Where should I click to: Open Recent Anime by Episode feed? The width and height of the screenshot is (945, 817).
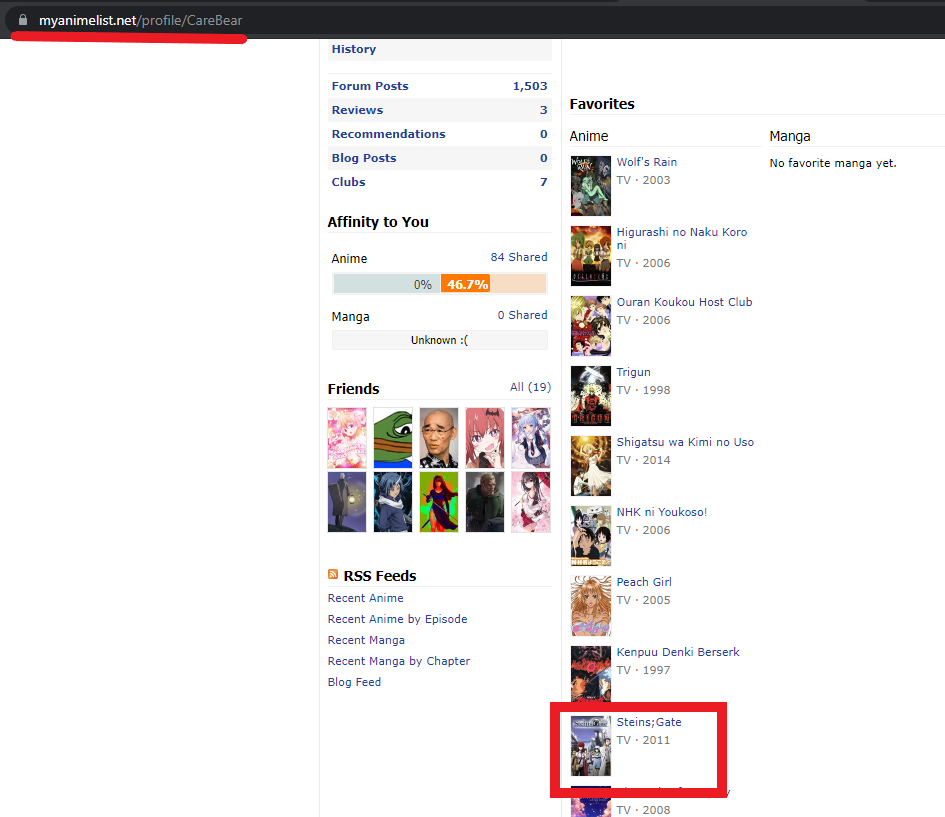[x=397, y=619]
